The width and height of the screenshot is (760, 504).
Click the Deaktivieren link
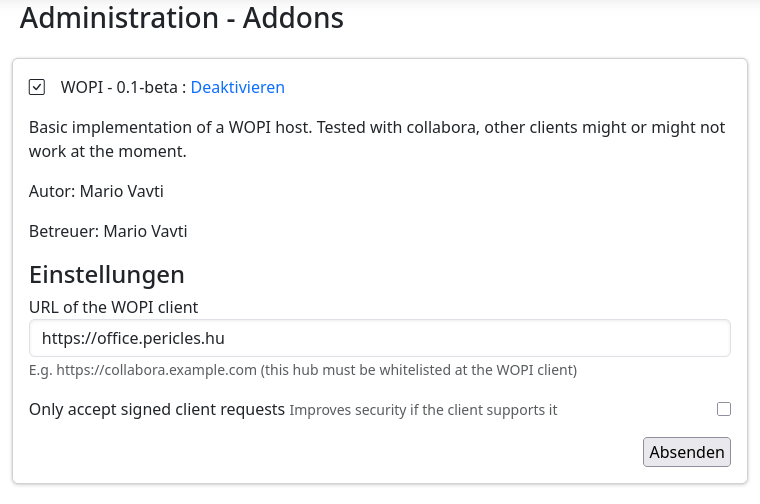click(237, 87)
